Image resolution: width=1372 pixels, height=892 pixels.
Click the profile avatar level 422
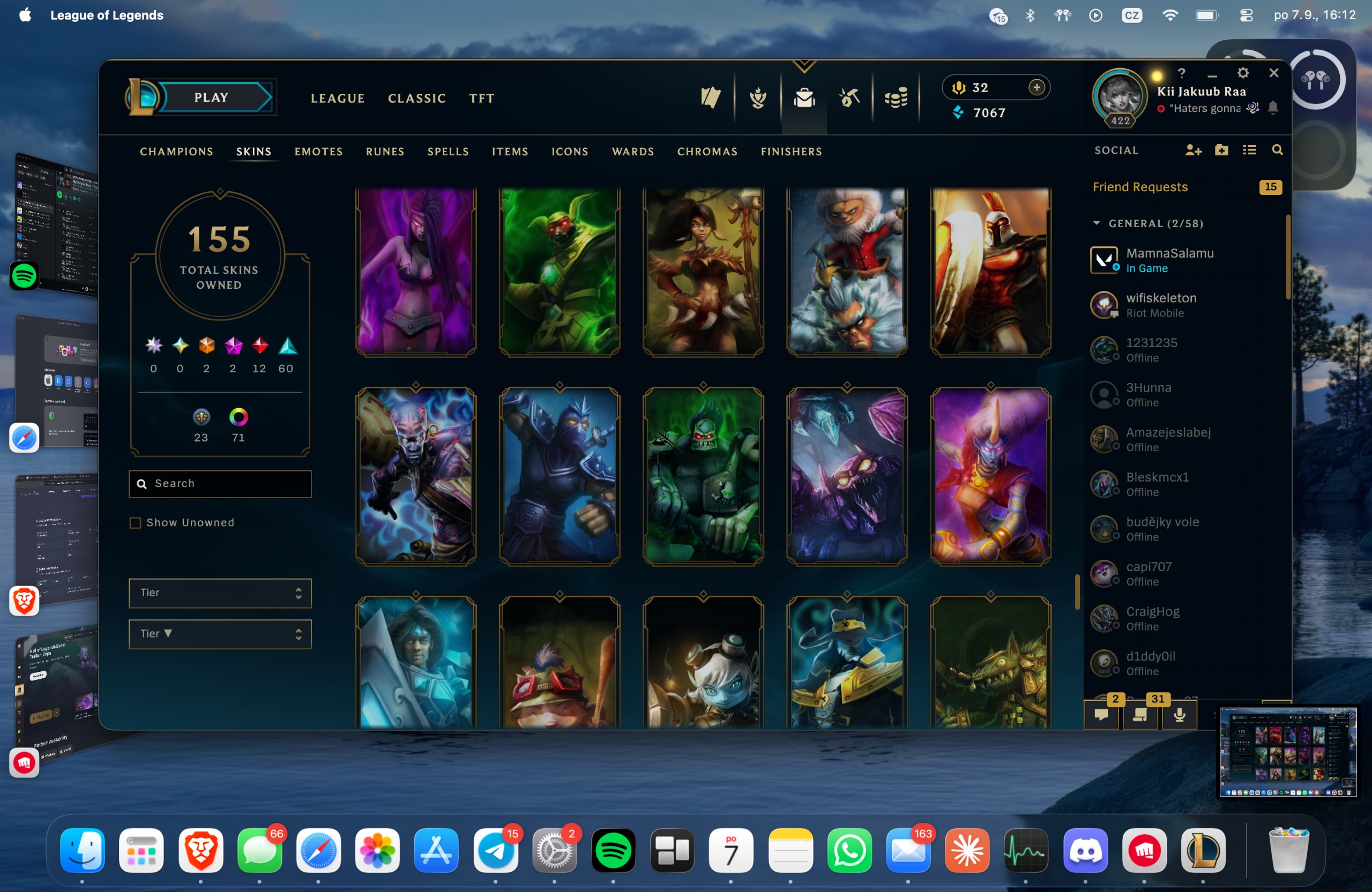(x=1119, y=98)
